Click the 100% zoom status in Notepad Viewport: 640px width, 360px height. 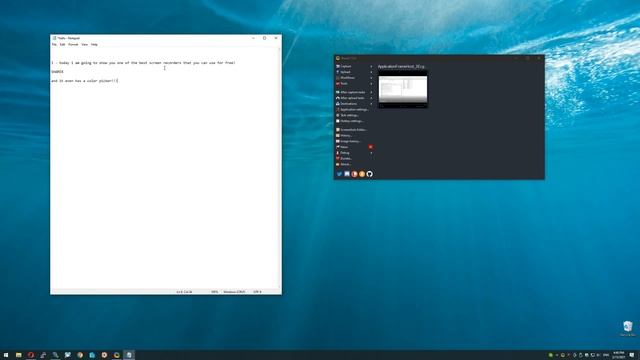click(x=214, y=292)
